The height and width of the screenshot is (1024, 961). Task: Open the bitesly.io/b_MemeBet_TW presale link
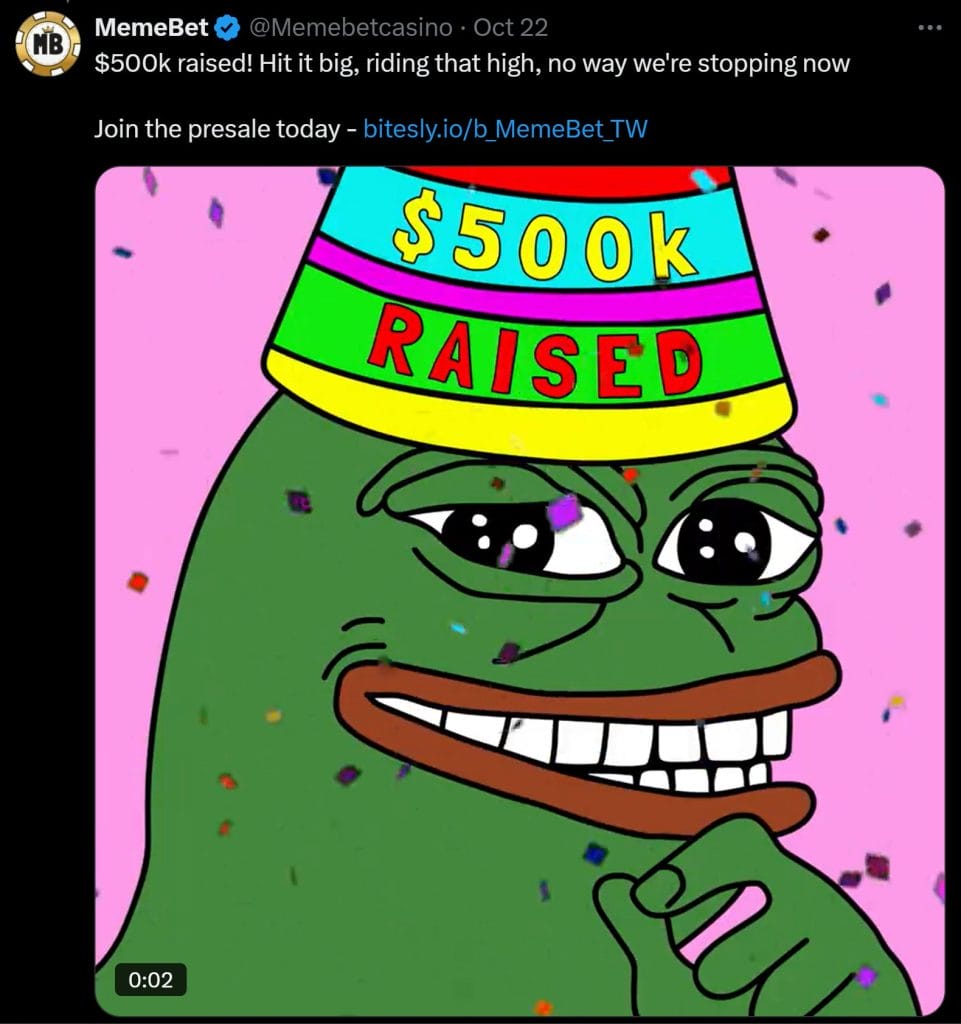pyautogui.click(x=505, y=129)
